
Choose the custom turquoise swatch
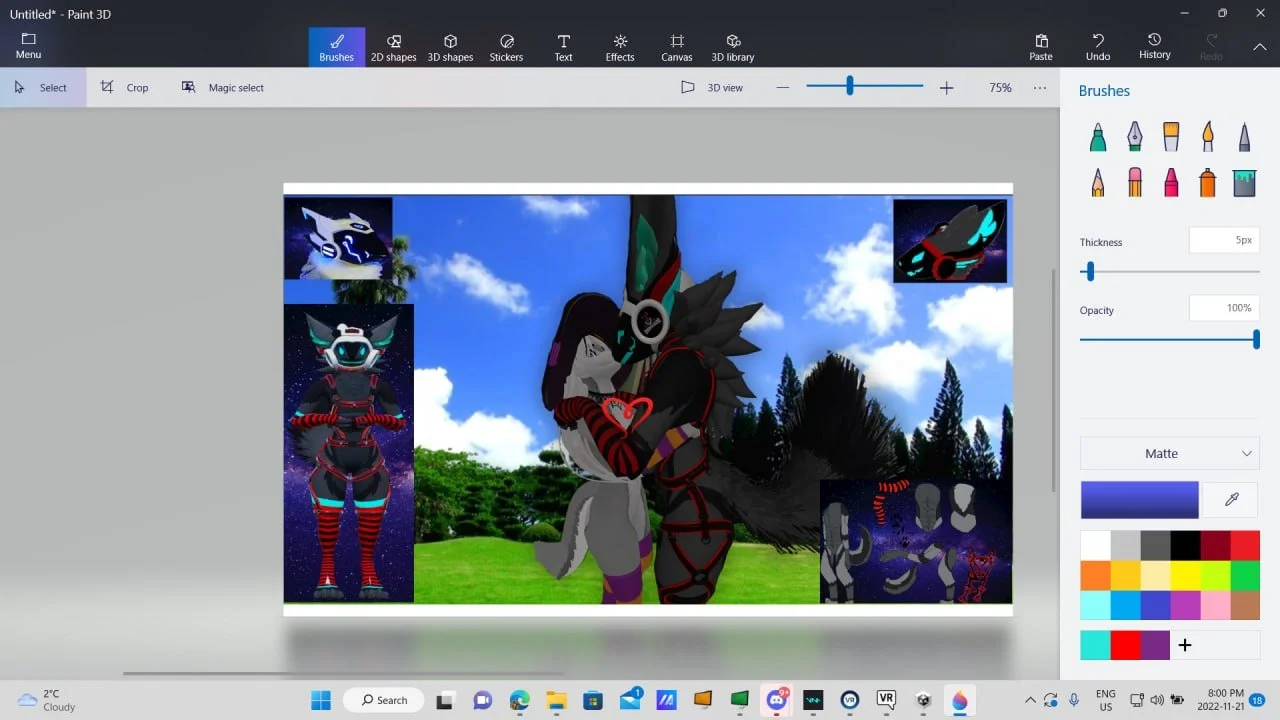tap(1095, 645)
